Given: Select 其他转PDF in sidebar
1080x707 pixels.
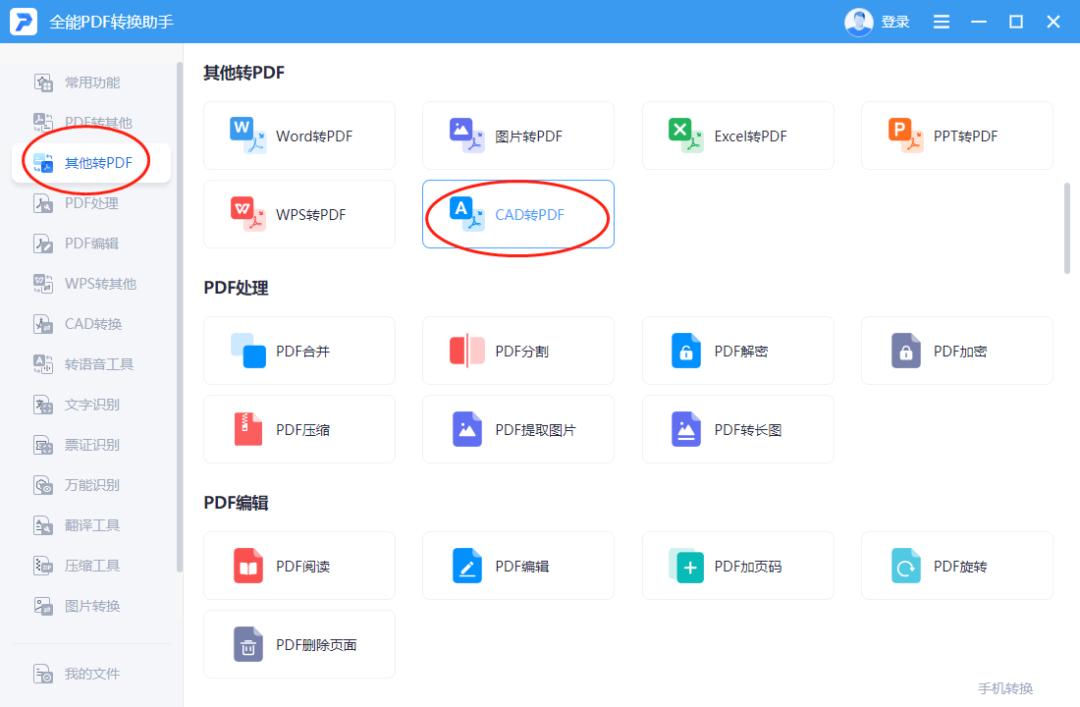Looking at the screenshot, I should click(91, 163).
